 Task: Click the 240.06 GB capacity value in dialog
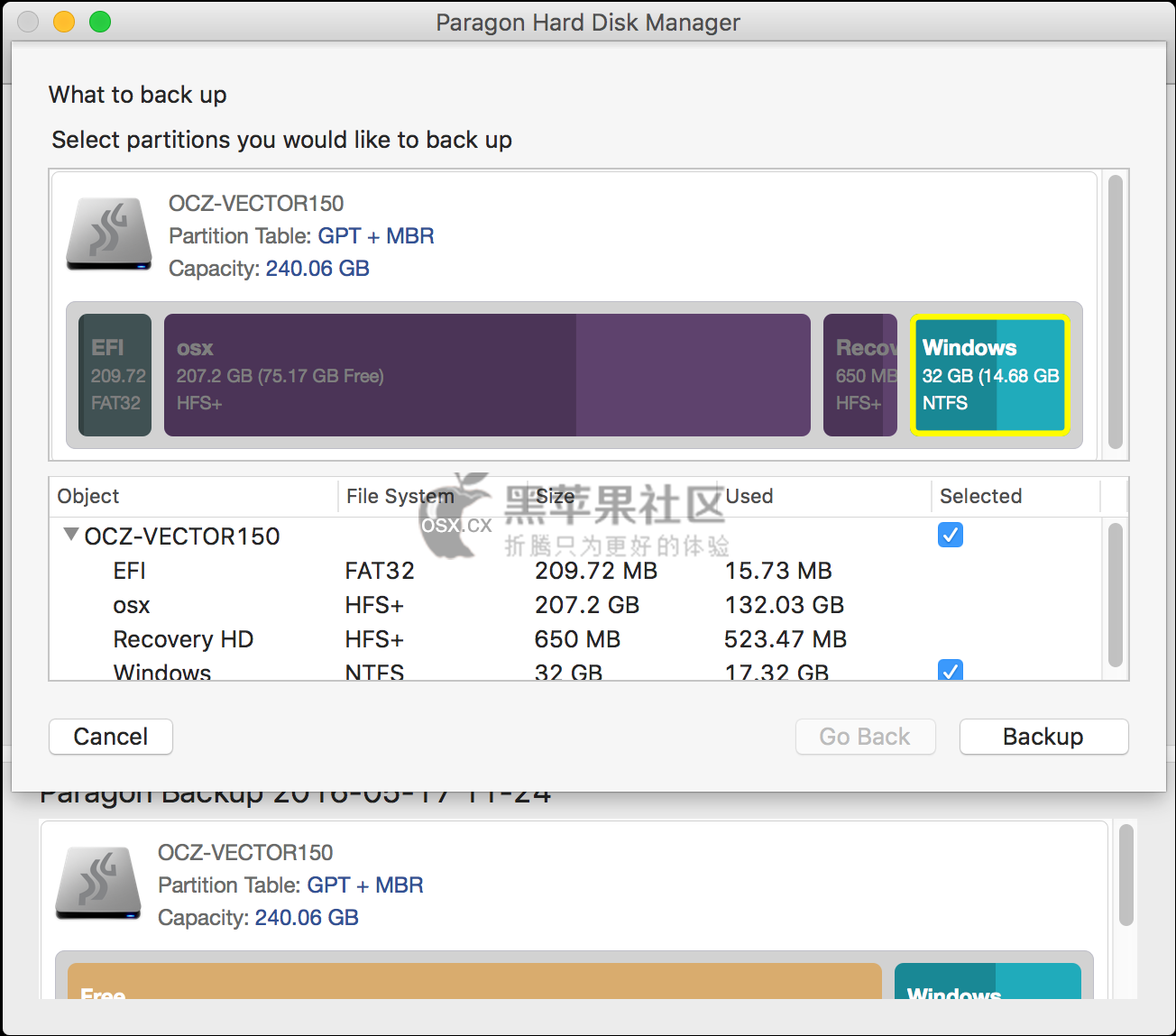(x=317, y=269)
